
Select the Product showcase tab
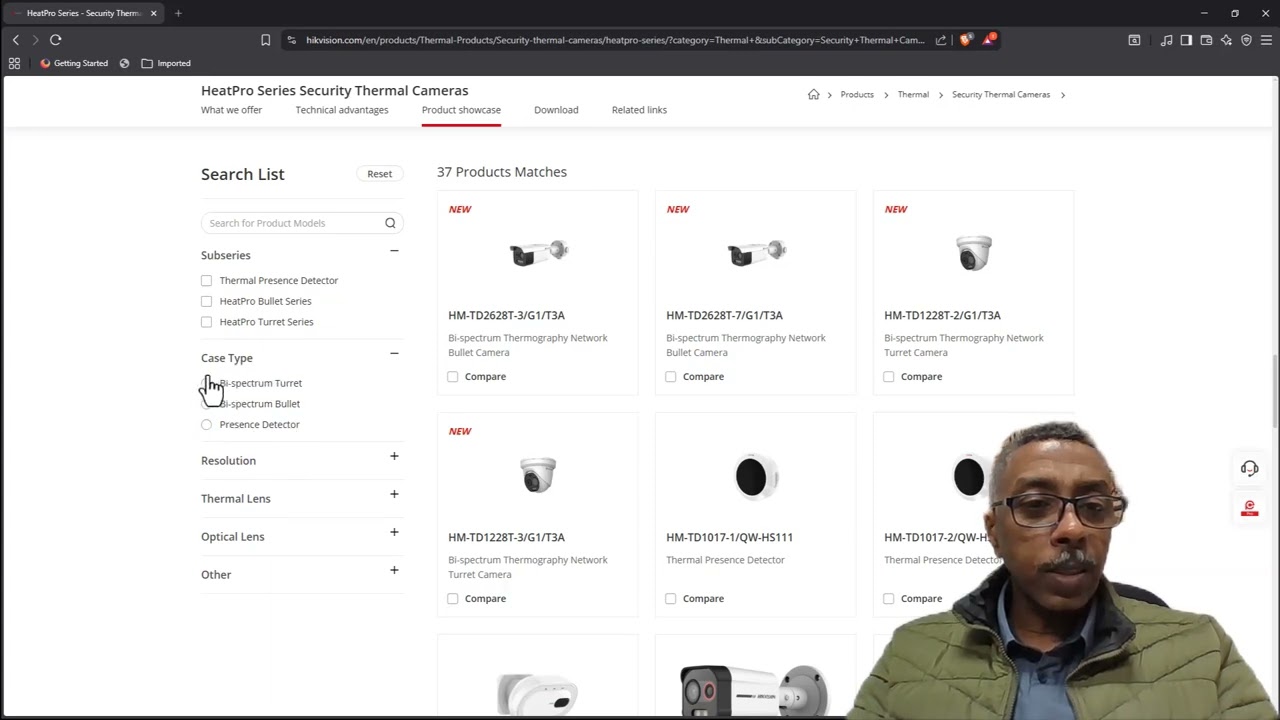[461, 110]
